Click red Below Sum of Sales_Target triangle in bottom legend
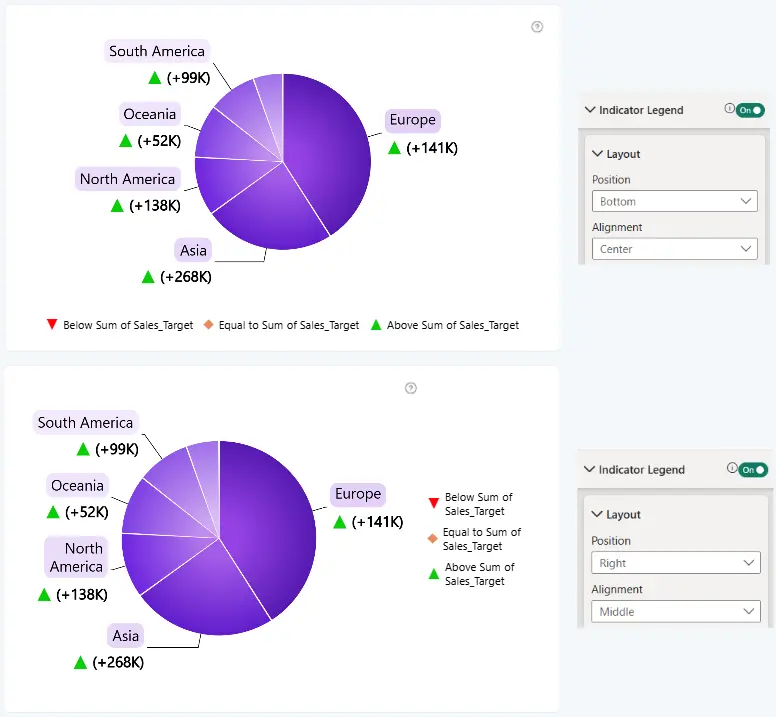Image resolution: width=776 pixels, height=717 pixels. coord(52,325)
